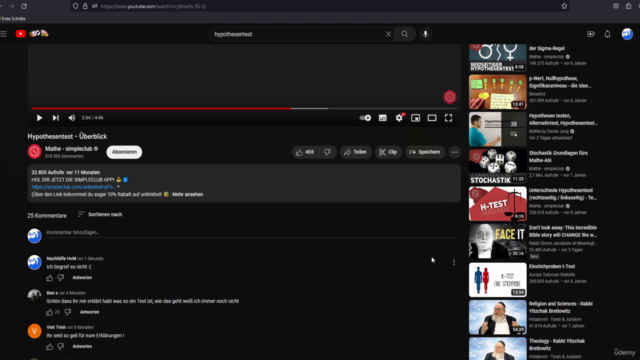Open the simpleclub.com unlimited link
640x360 pixels.
pyautogui.click(x=73, y=187)
